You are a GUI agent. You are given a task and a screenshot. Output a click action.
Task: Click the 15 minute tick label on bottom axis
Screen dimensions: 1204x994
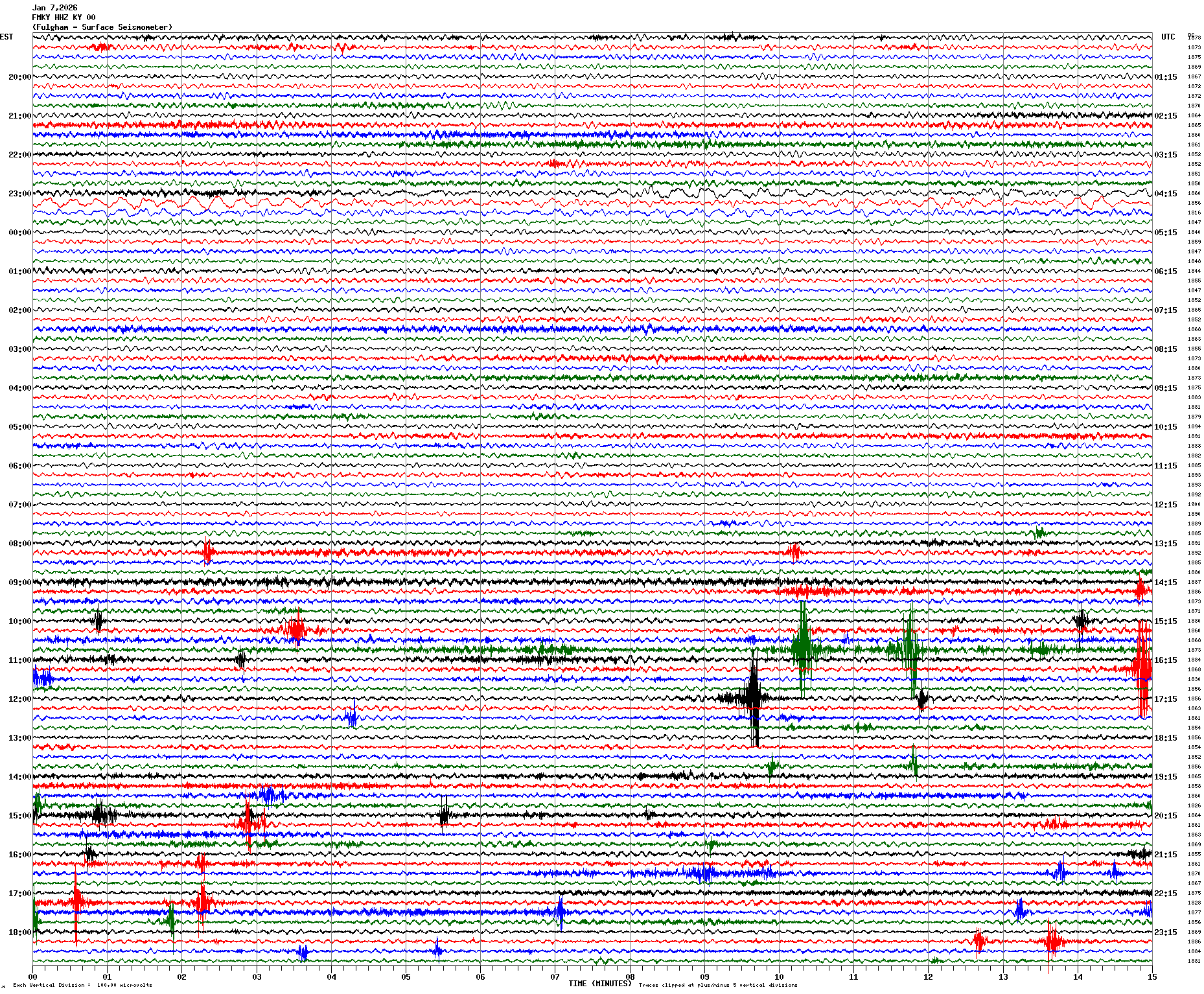tap(1152, 977)
